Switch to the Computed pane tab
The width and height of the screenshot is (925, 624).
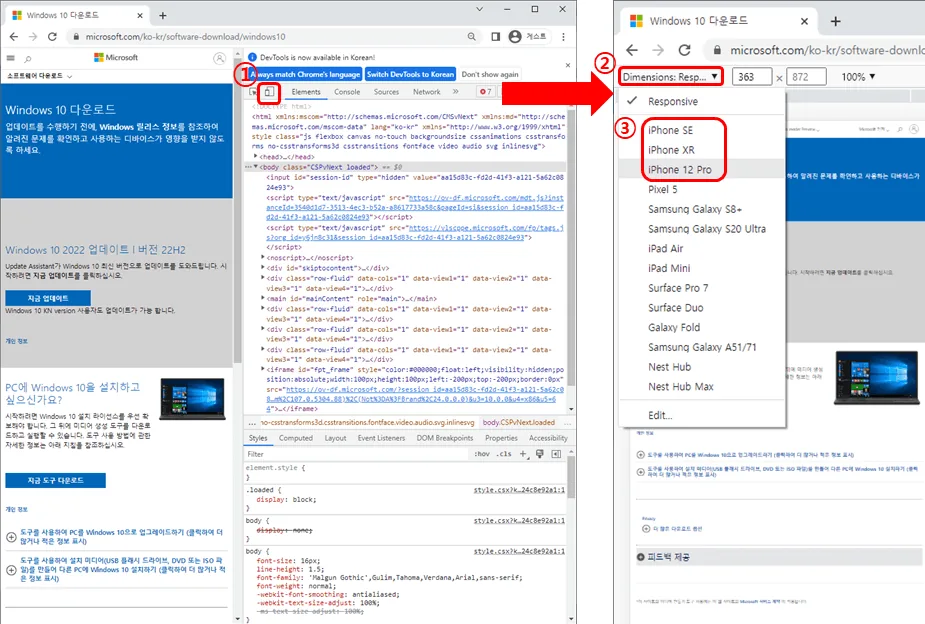[x=296, y=438]
